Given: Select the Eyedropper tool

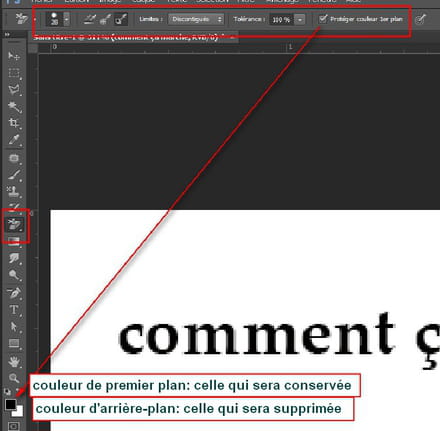Looking at the screenshot, I should [14, 140].
